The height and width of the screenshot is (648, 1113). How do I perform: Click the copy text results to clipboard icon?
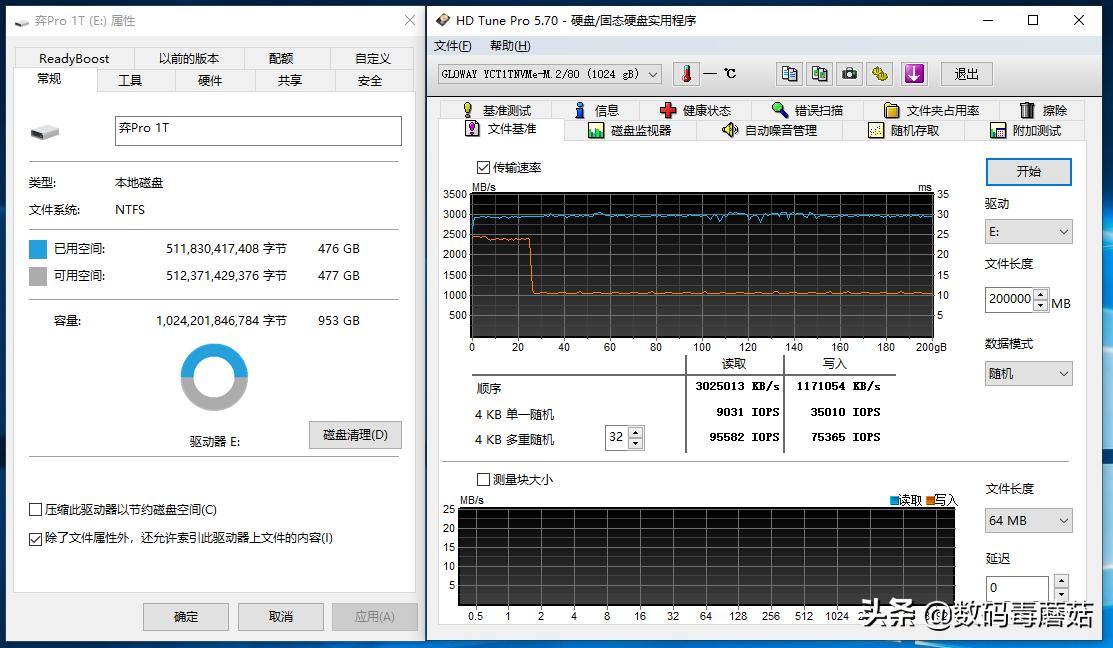point(789,73)
